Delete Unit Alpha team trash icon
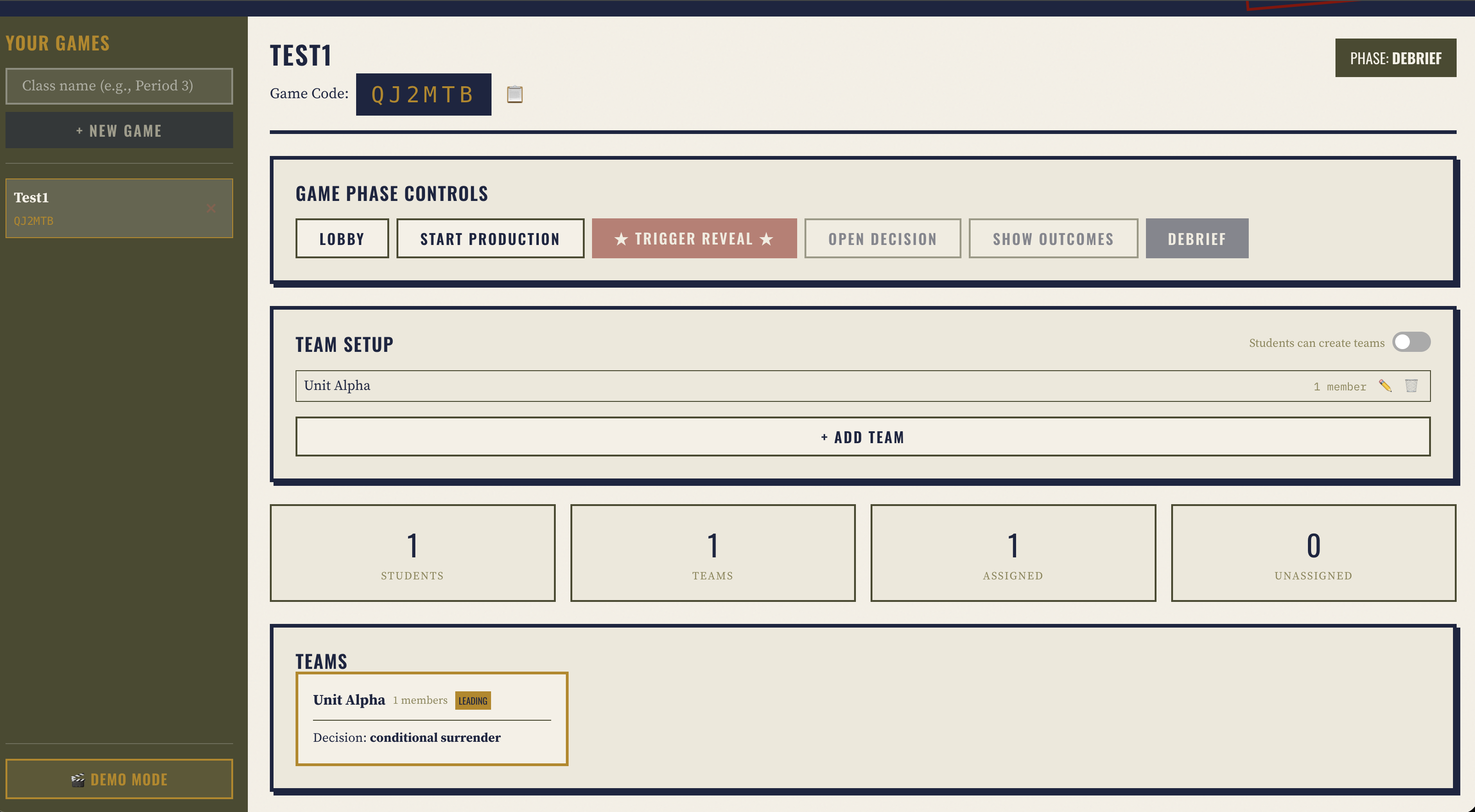The width and height of the screenshot is (1475, 812). (x=1412, y=386)
